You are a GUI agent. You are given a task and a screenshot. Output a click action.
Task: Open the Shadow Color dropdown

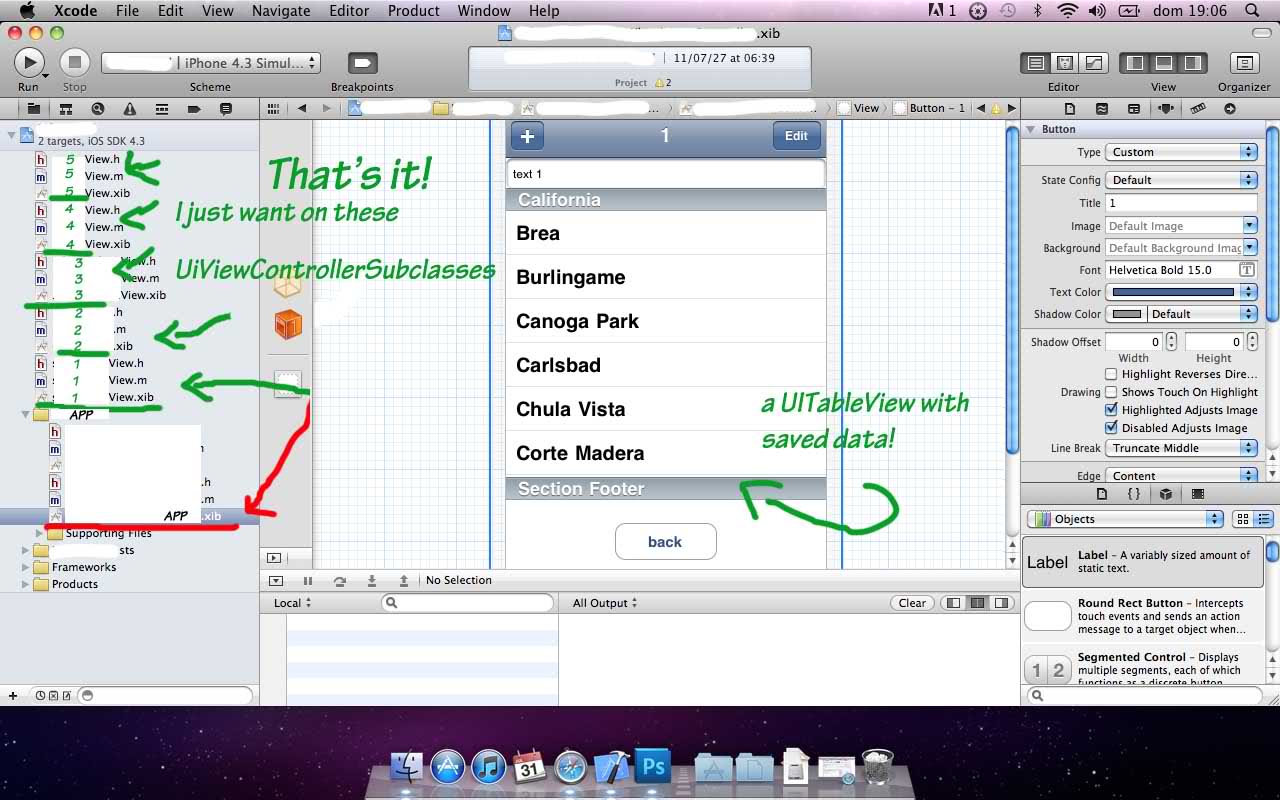click(x=1202, y=314)
